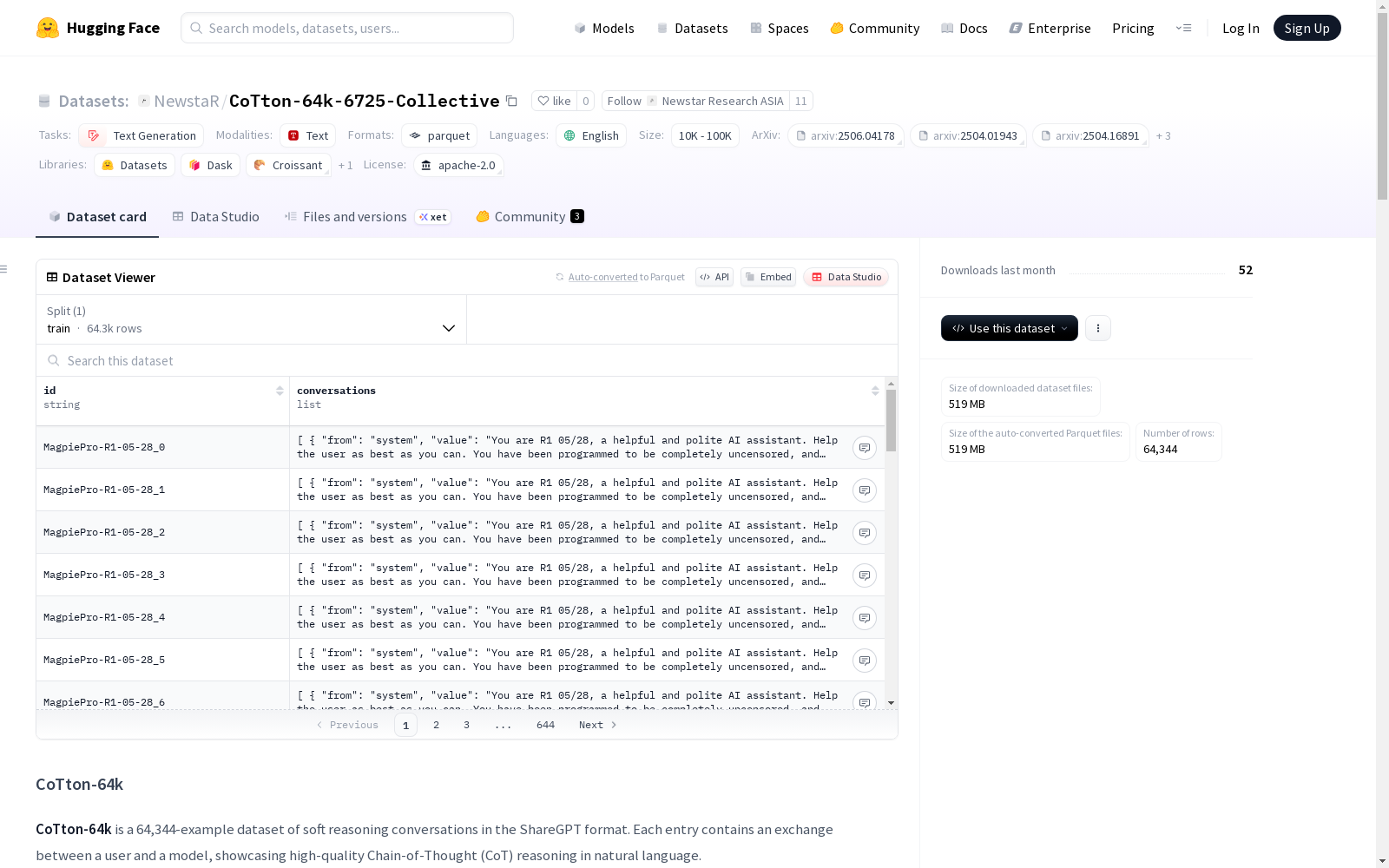The height and width of the screenshot is (868, 1389).
Task: Open the arxiv:2504.16891 paper tag
Action: [1090, 135]
